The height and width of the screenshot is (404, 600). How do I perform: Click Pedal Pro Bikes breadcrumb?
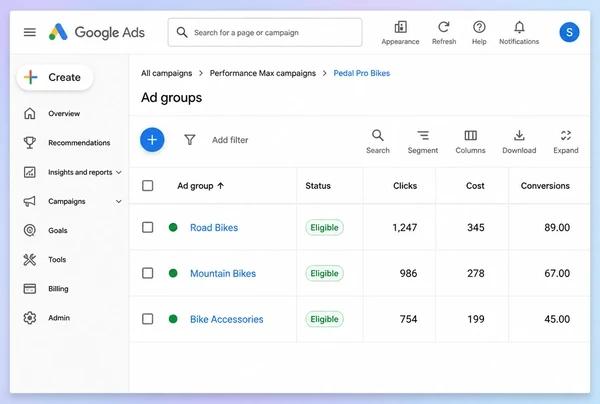tap(362, 73)
